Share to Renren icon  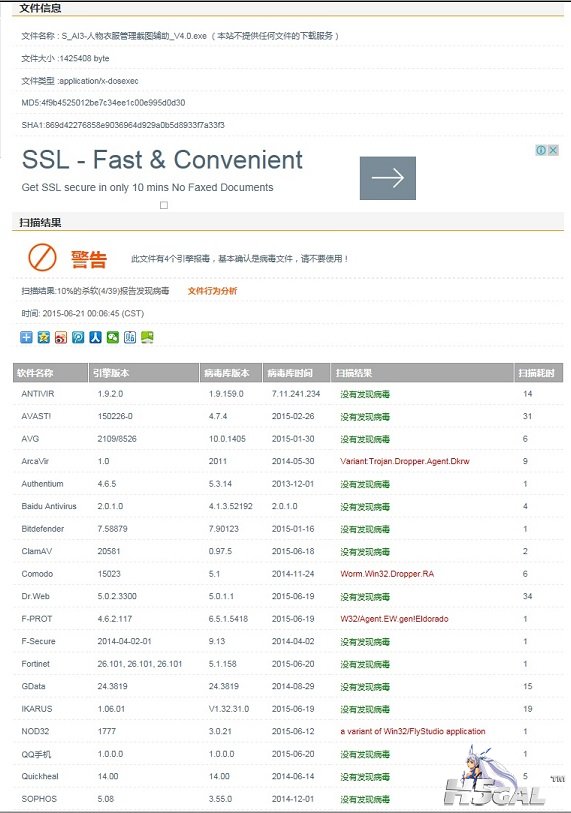(x=95, y=338)
